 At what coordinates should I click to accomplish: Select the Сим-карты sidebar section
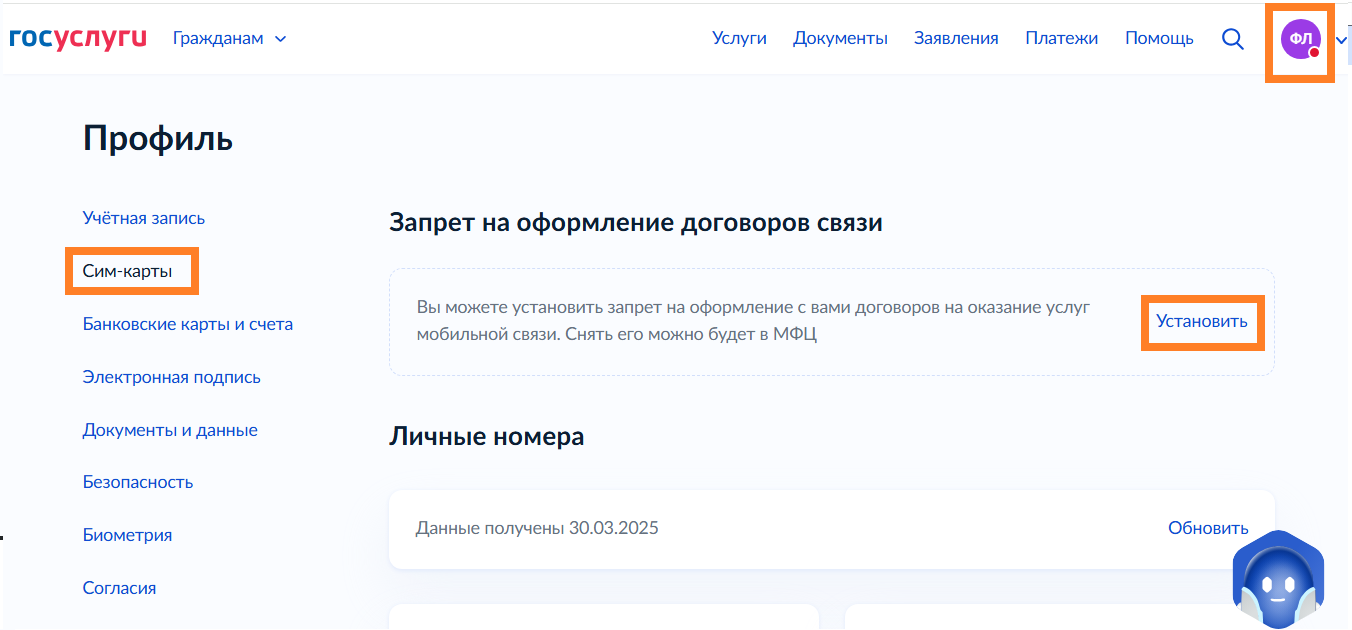coord(128,271)
